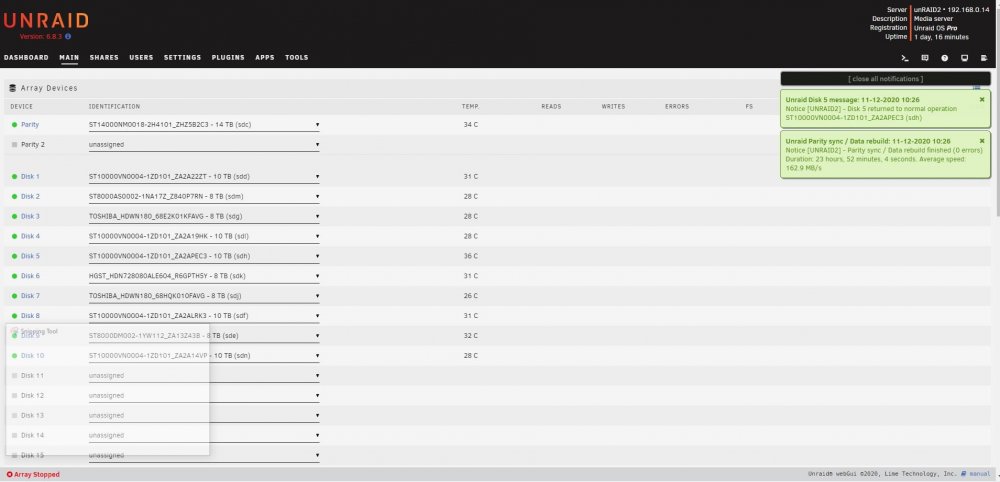This screenshot has width=1000, height=482.
Task: Click the Unraid logo
Action: [46, 21]
